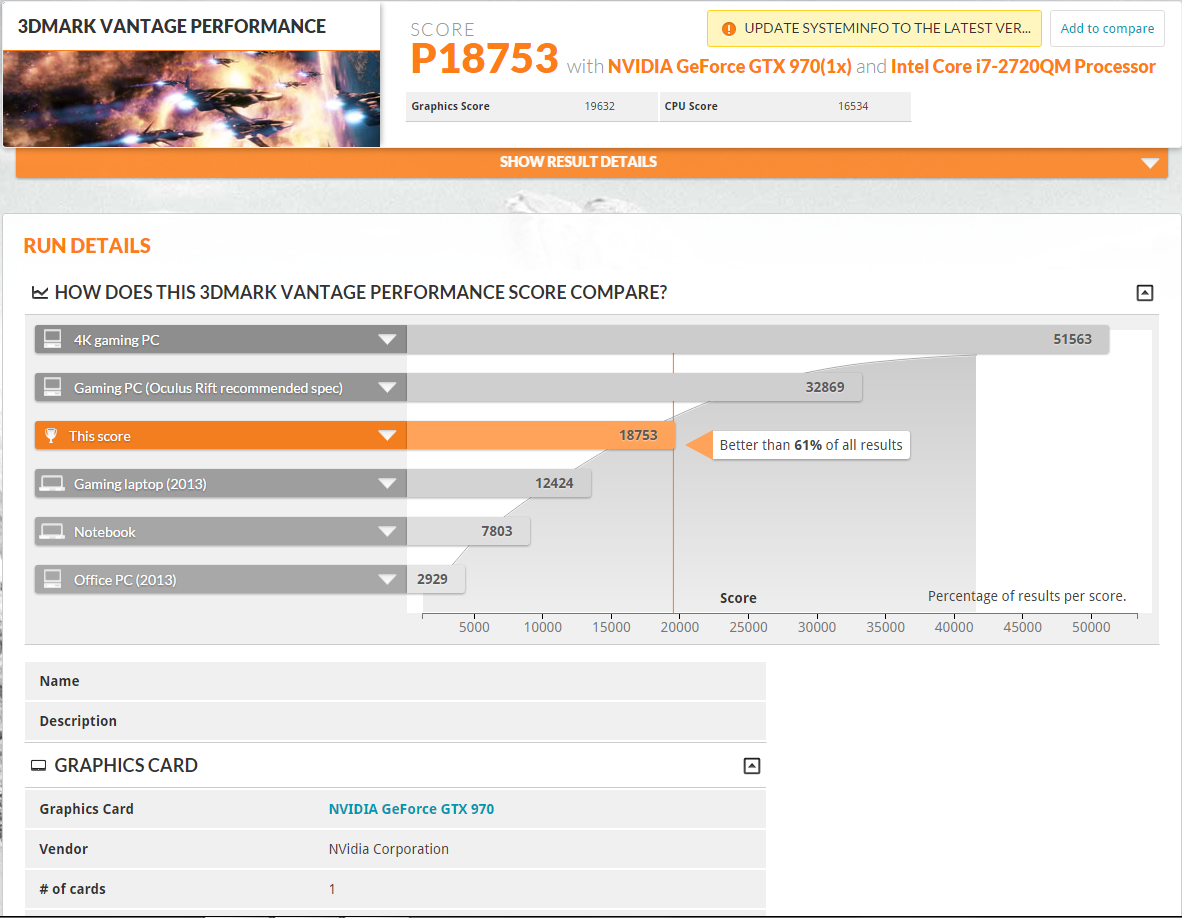
Task: Click the CPU Score 16534 cell
Action: [x=785, y=106]
